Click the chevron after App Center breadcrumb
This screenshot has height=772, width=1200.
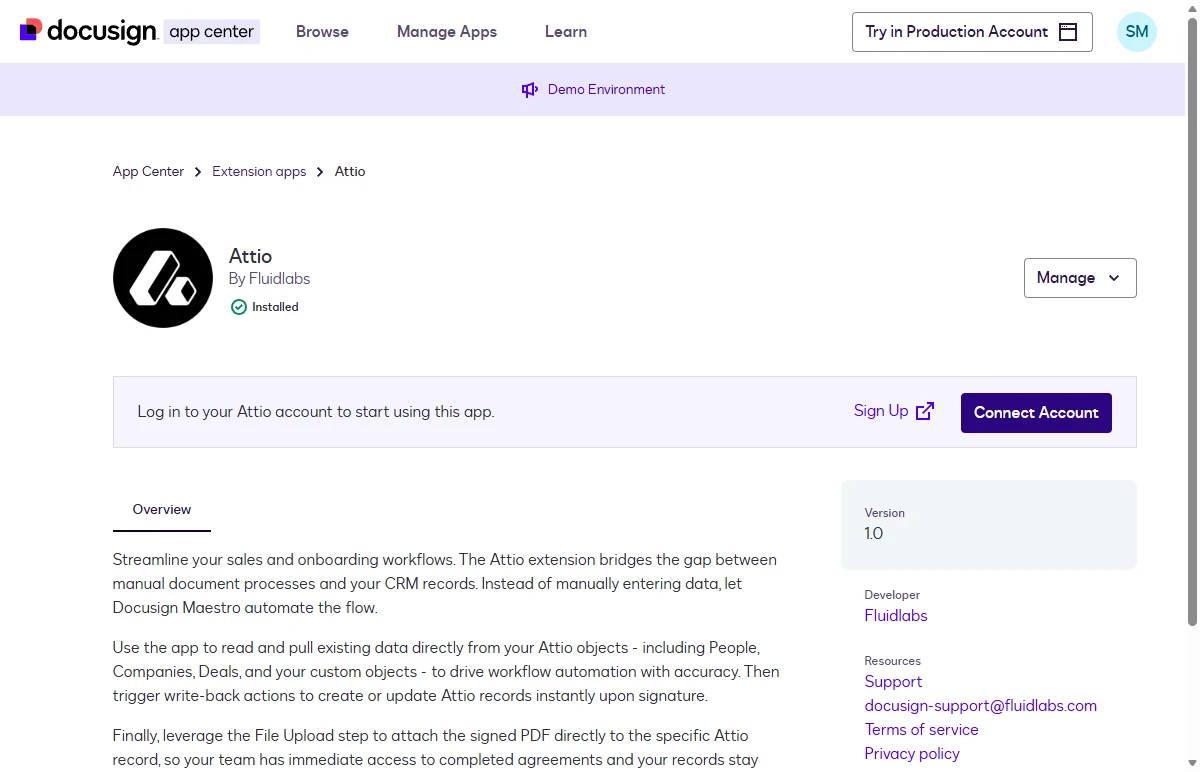198,172
